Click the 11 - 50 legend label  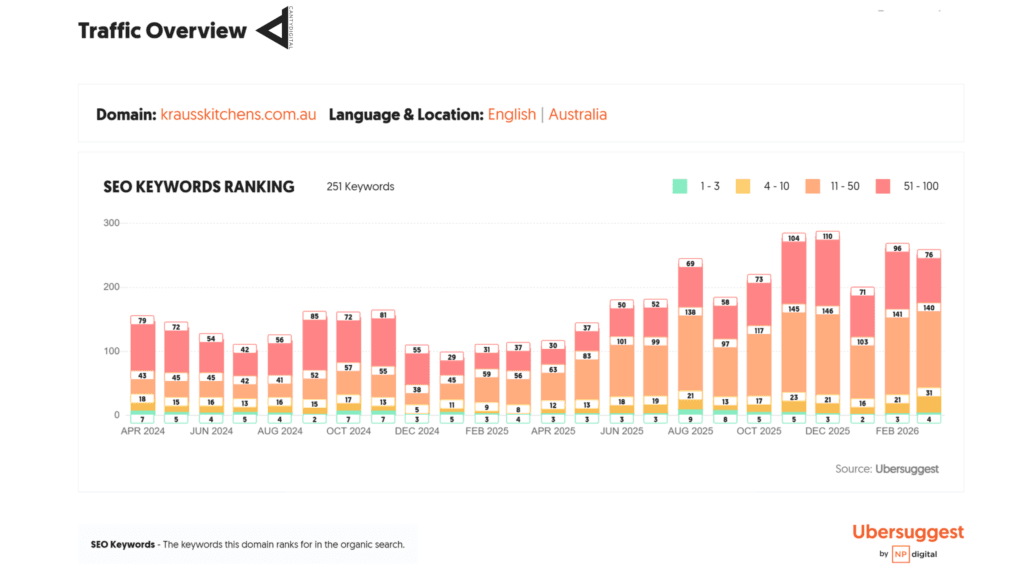coord(845,186)
